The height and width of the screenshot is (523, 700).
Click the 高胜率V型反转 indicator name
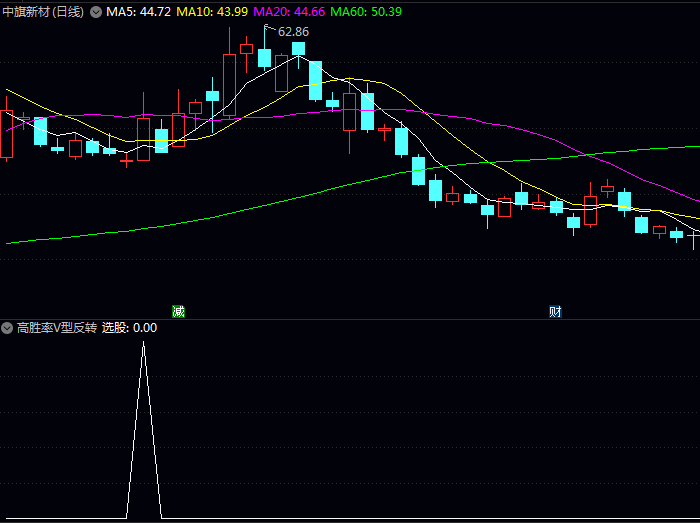pos(57,328)
